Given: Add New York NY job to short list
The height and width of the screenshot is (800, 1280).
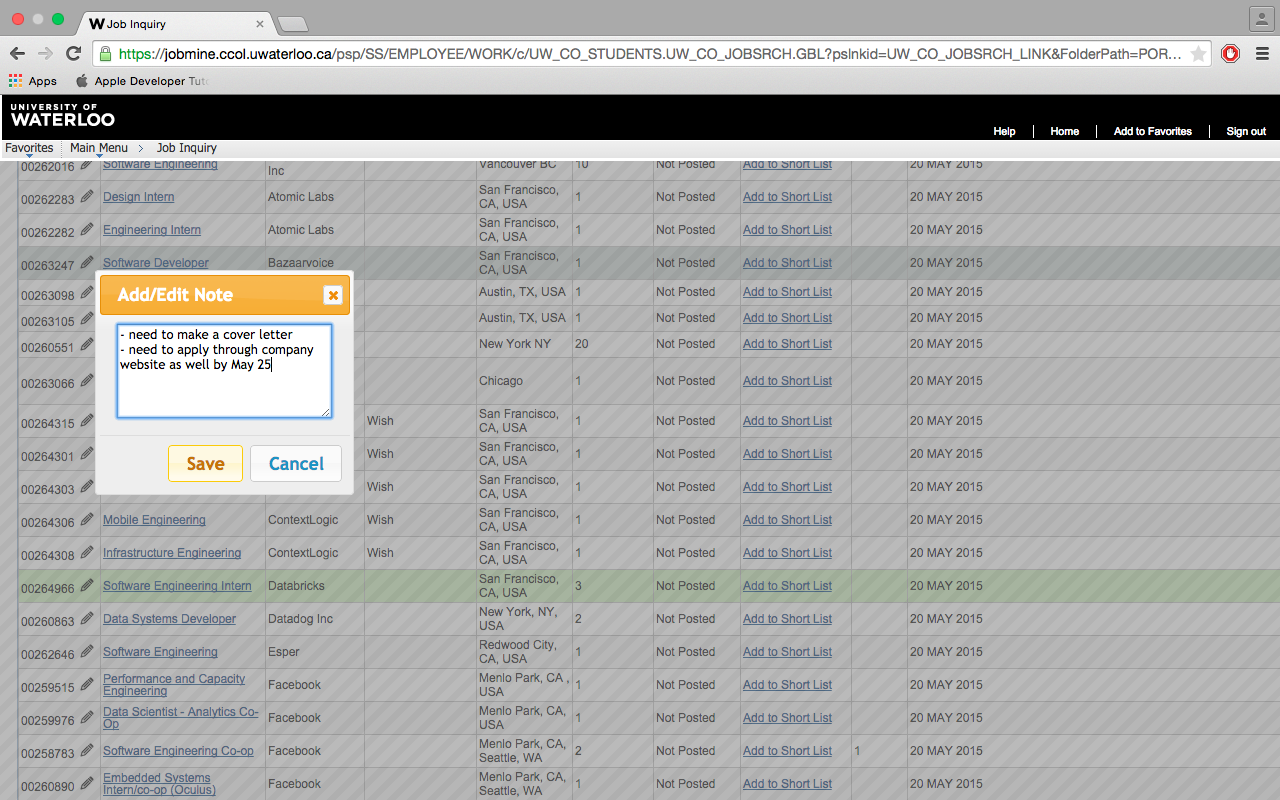Looking at the screenshot, I should 787,344.
